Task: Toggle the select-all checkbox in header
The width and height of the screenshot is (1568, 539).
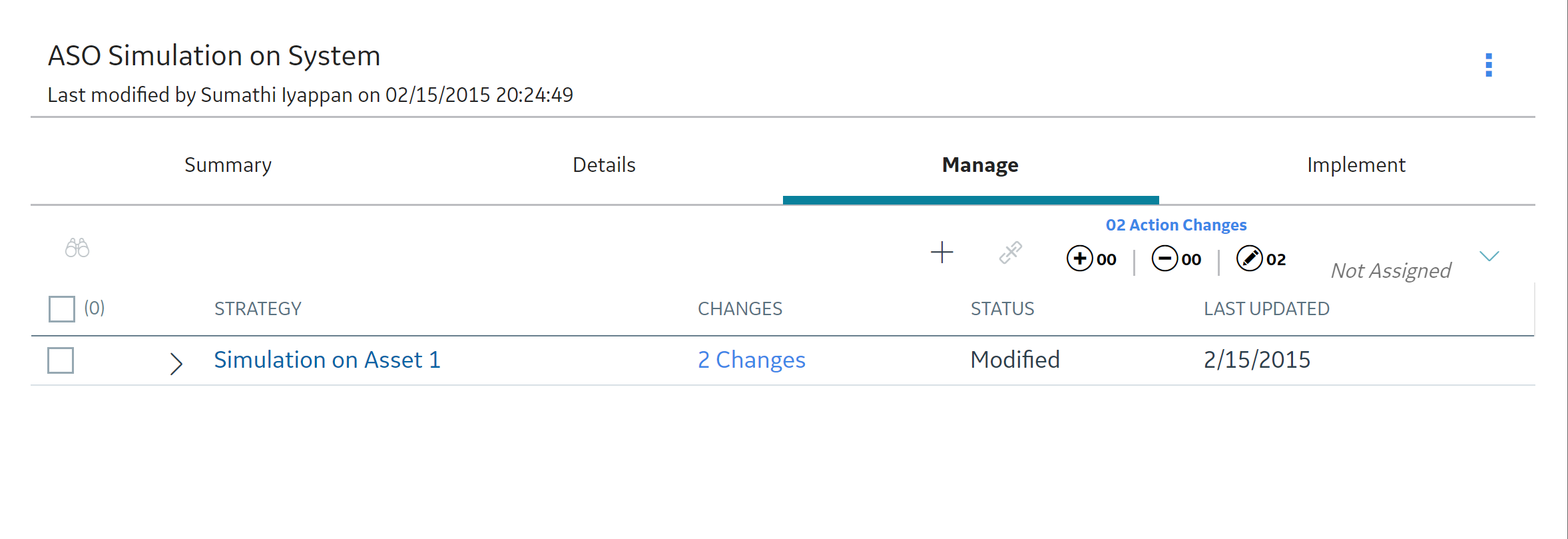Action: click(61, 309)
